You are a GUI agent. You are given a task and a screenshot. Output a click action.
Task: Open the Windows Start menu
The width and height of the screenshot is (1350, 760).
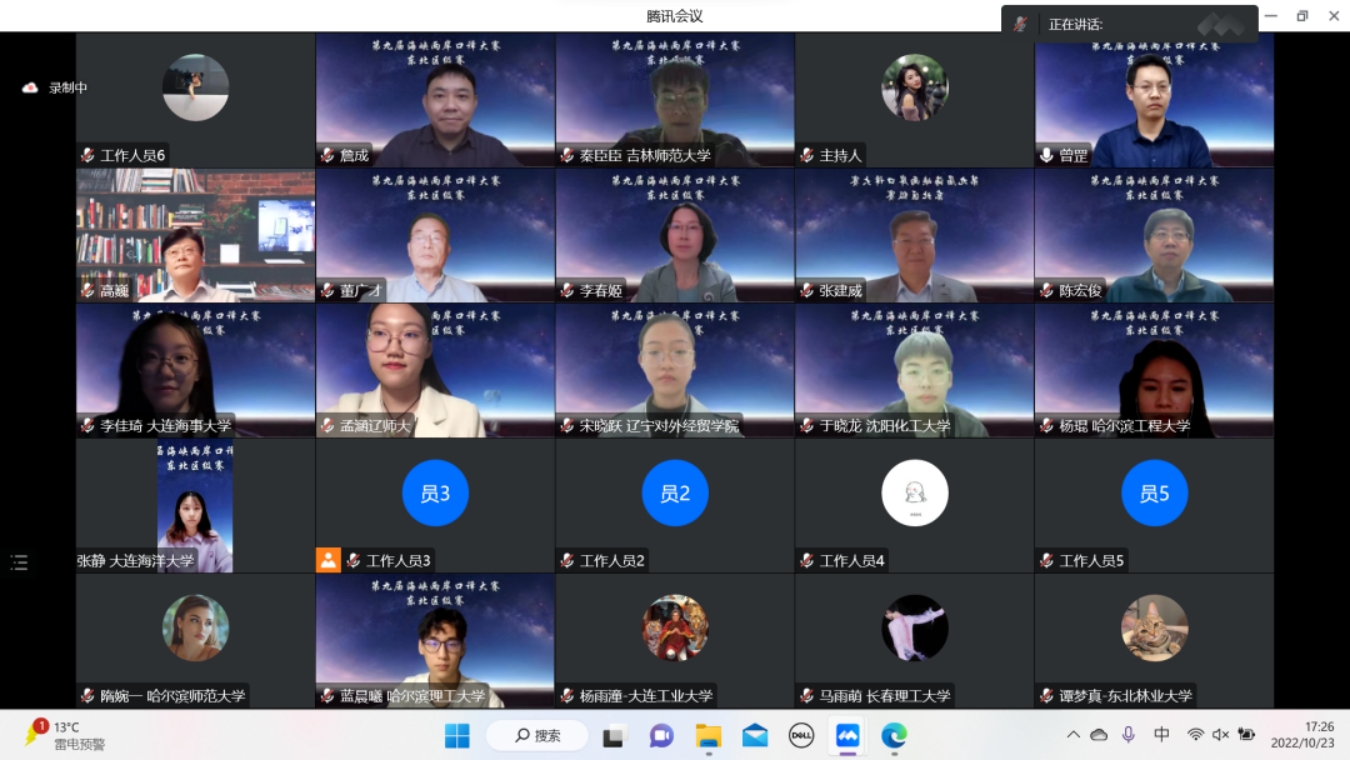[457, 736]
